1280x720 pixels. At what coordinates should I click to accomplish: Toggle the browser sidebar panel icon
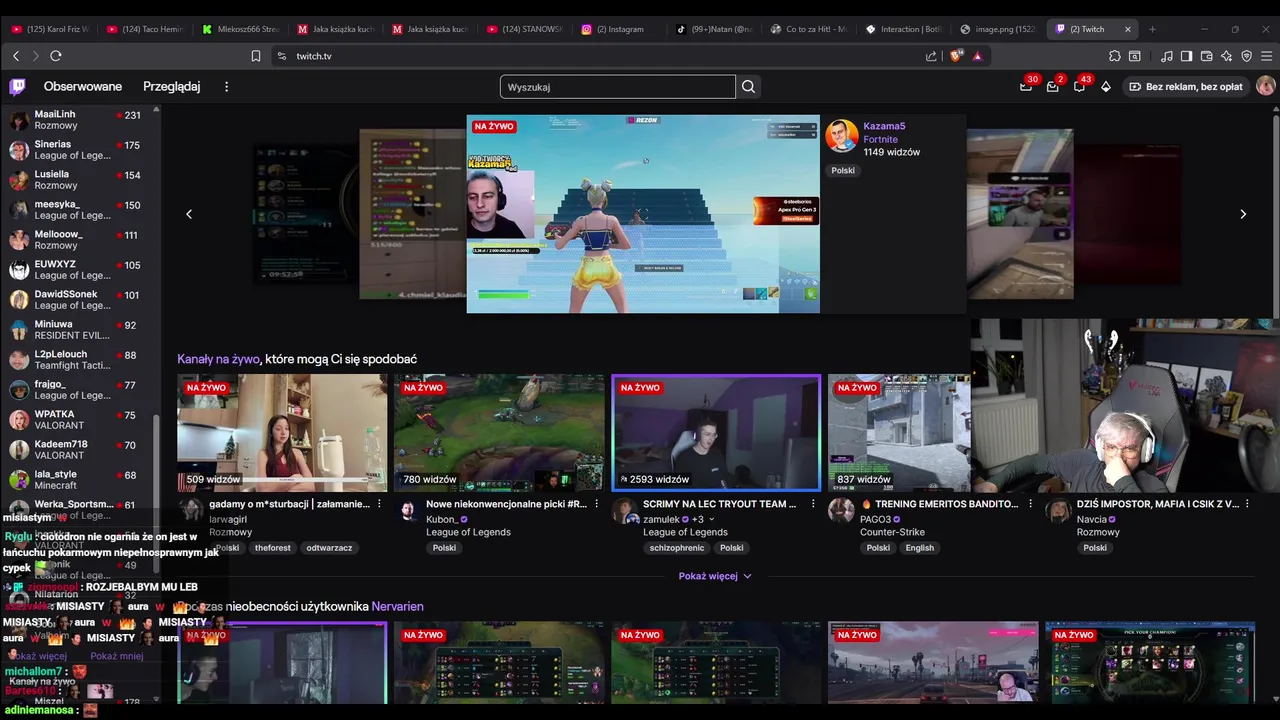point(1187,56)
